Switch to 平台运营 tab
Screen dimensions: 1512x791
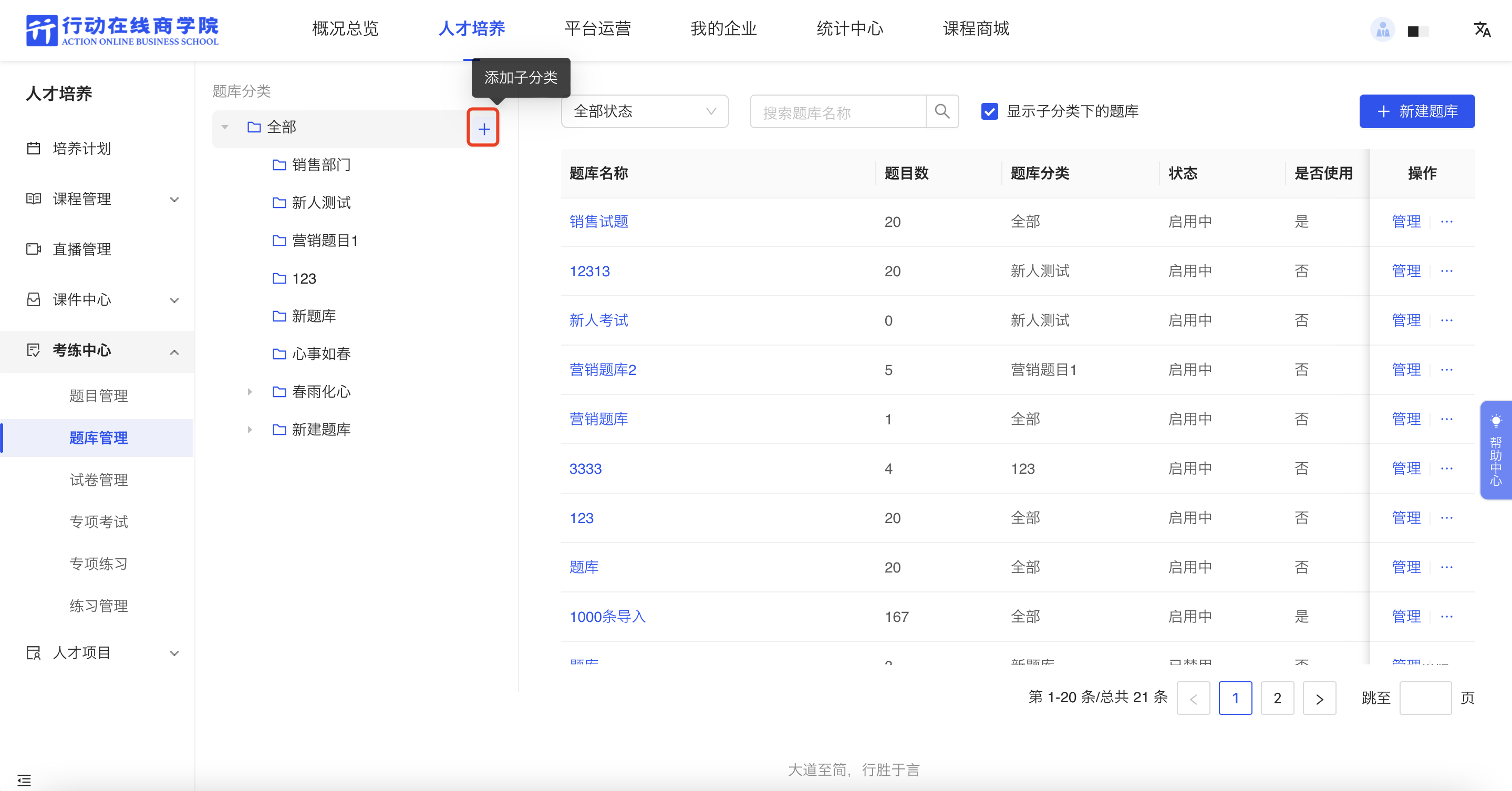[597, 29]
